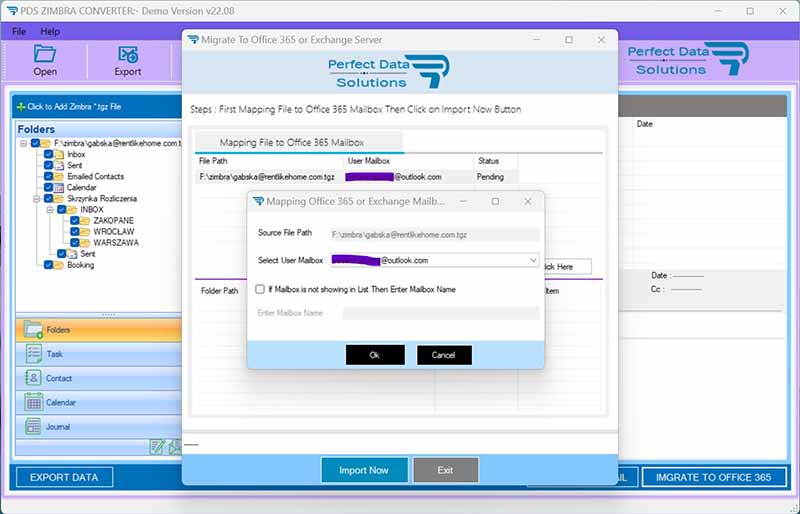The width and height of the screenshot is (800, 514).
Task: Uncheck the Booking folder checkbox
Action: [x=48, y=265]
